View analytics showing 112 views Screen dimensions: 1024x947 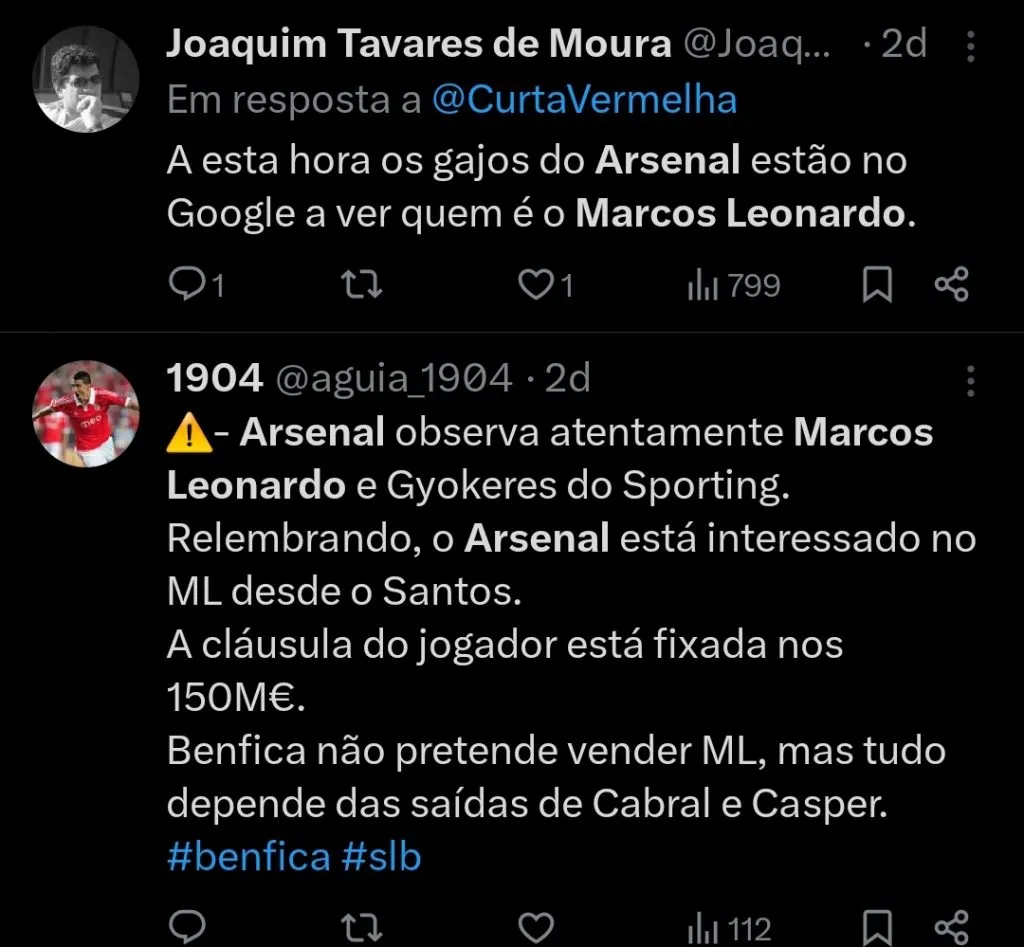pyautogui.click(x=703, y=925)
